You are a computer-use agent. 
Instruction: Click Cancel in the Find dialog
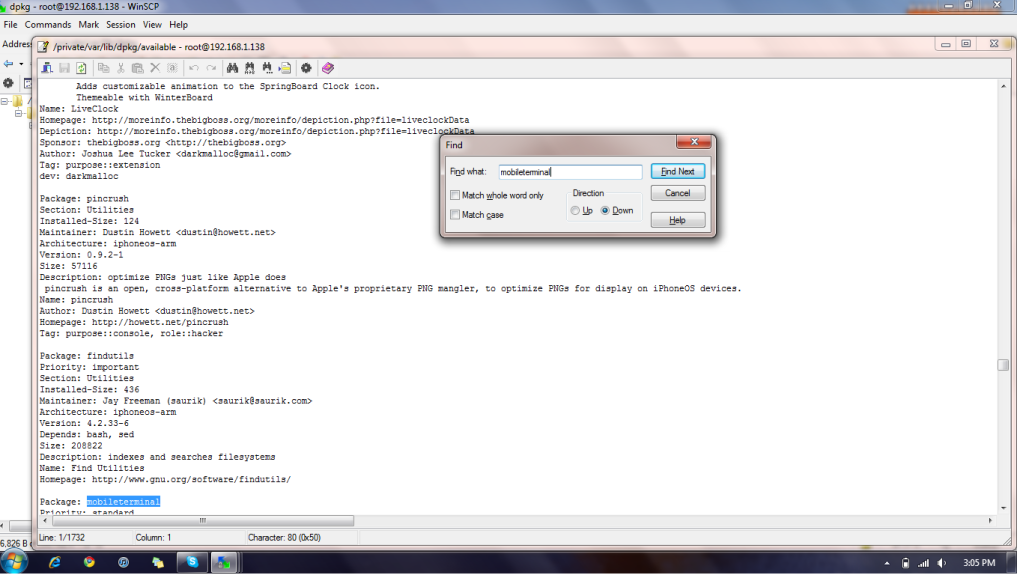point(677,193)
